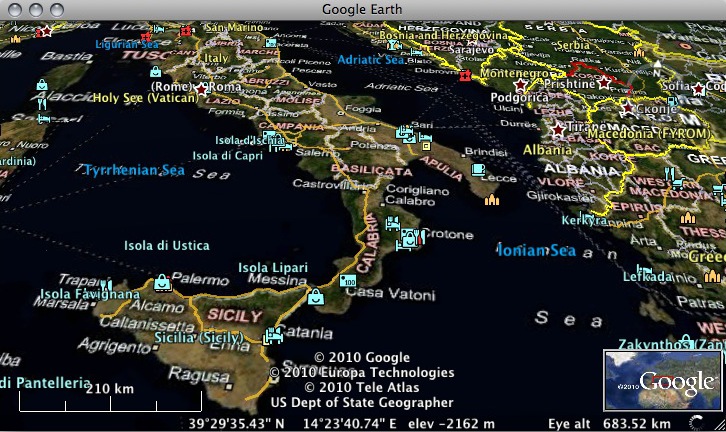This screenshot has height=432, width=726.
Task: Click the red star capital marker at Roma
Action: point(201,89)
